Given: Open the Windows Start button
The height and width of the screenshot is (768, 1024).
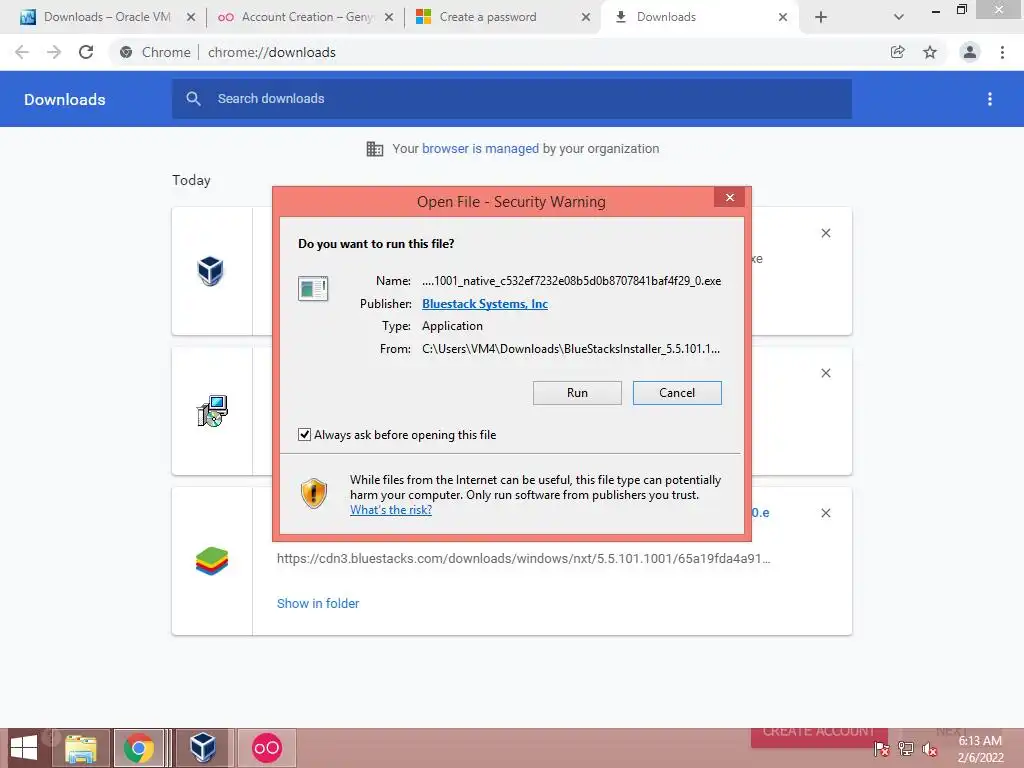Looking at the screenshot, I should (24, 748).
